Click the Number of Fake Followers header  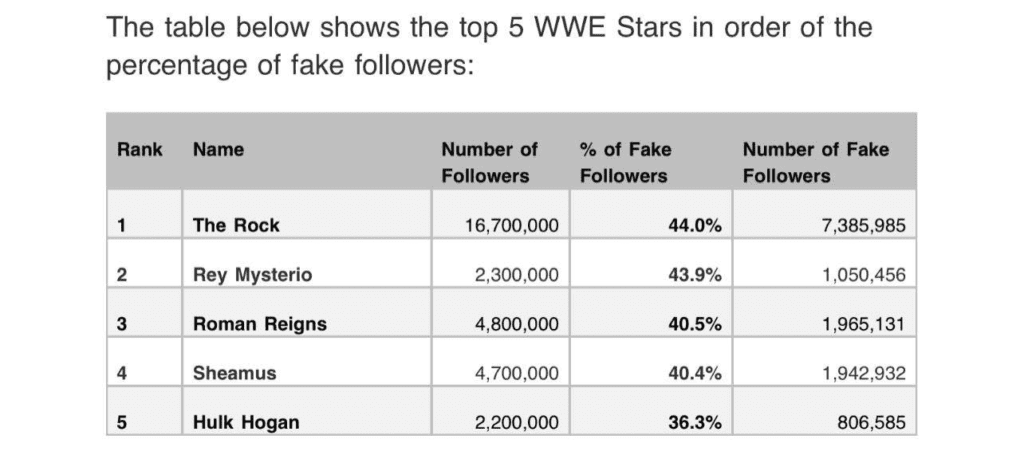[x=815, y=162]
